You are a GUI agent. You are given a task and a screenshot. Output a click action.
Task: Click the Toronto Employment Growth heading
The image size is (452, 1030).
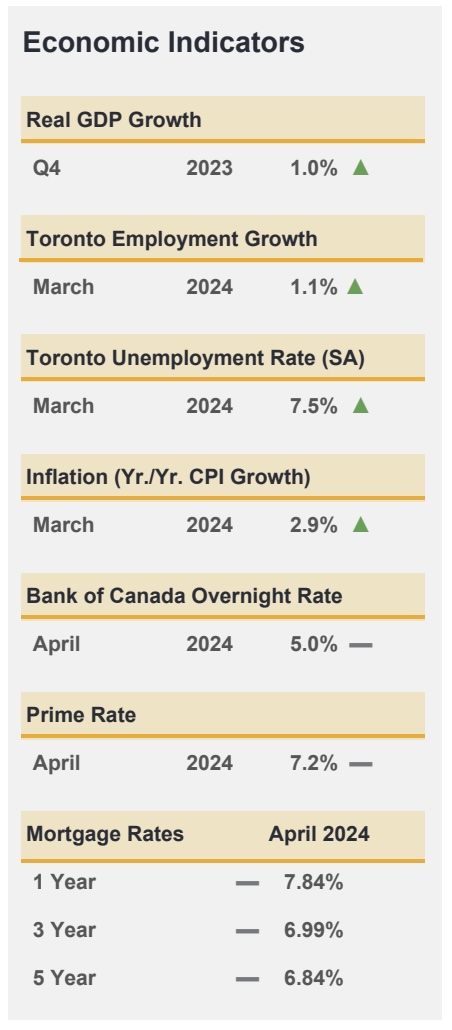(x=171, y=238)
